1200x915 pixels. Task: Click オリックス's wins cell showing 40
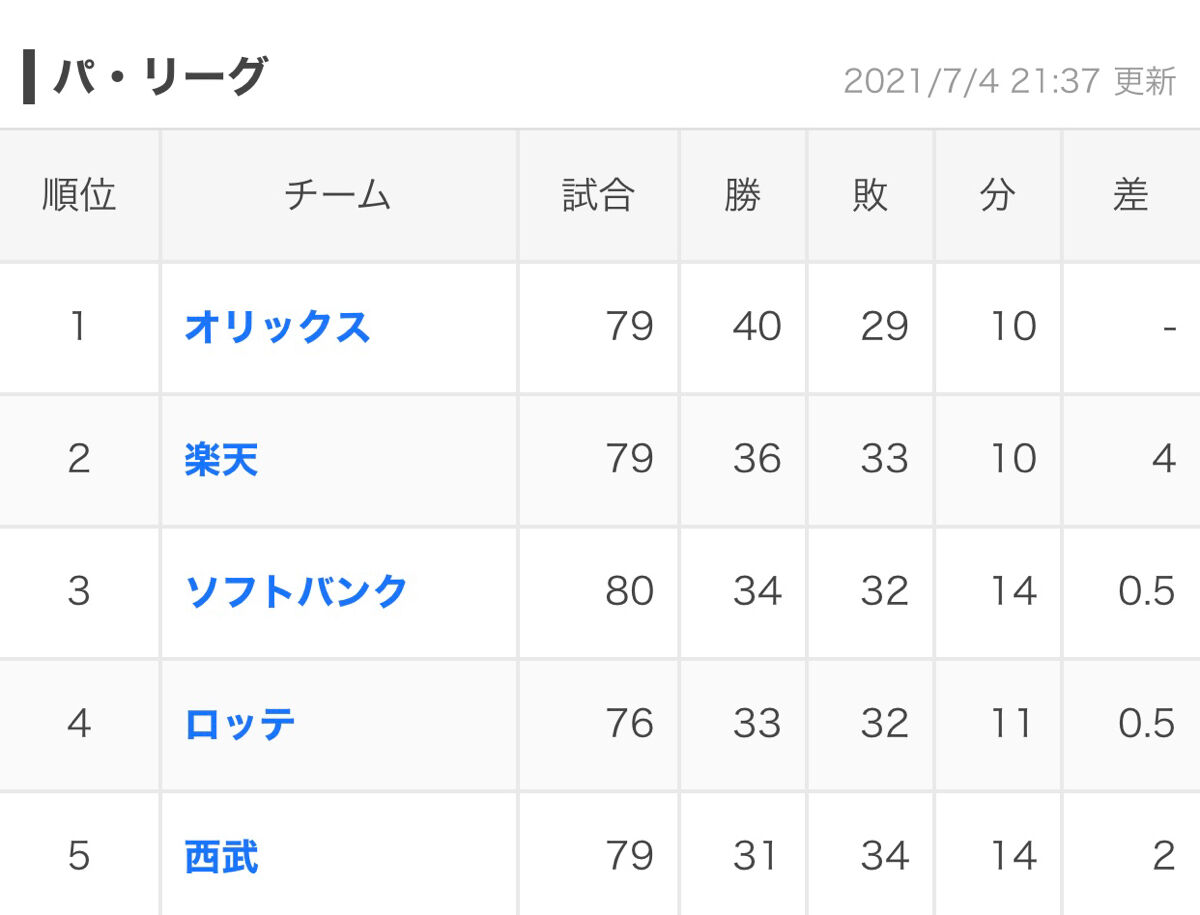(x=756, y=327)
